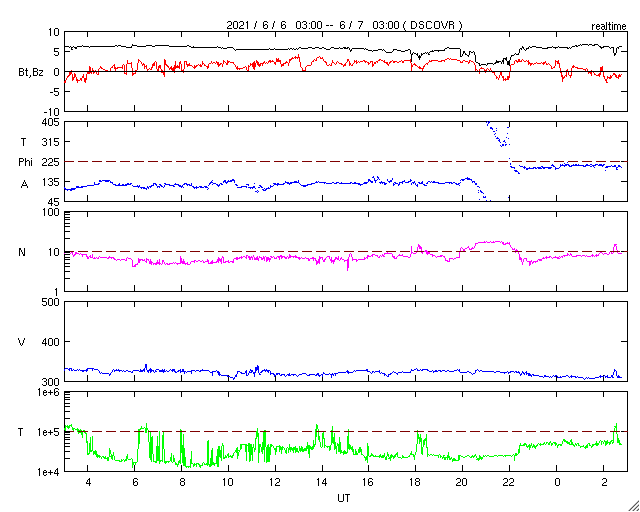Click the 'N' density axis label

click(22, 252)
